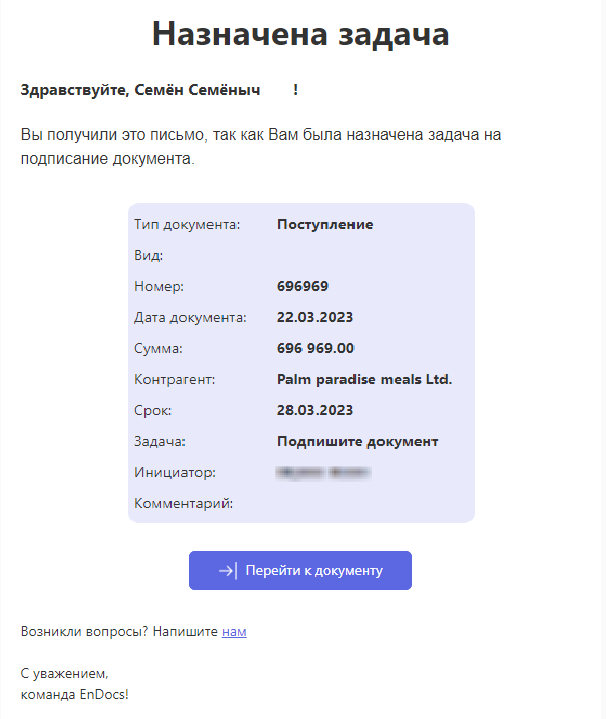Click the "Инициатор:" label

(x=175, y=472)
